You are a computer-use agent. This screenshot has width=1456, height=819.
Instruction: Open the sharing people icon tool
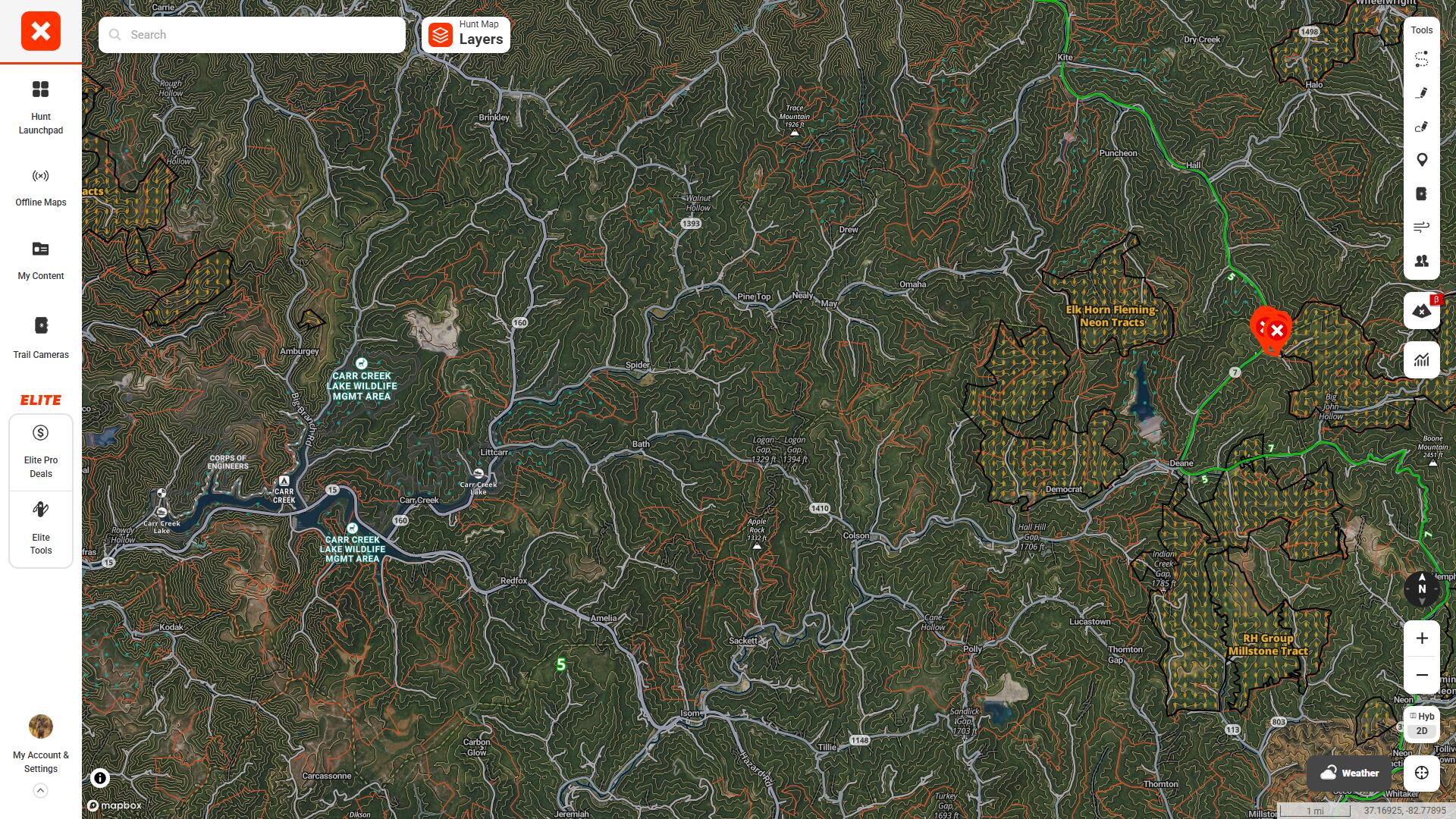click(x=1421, y=261)
